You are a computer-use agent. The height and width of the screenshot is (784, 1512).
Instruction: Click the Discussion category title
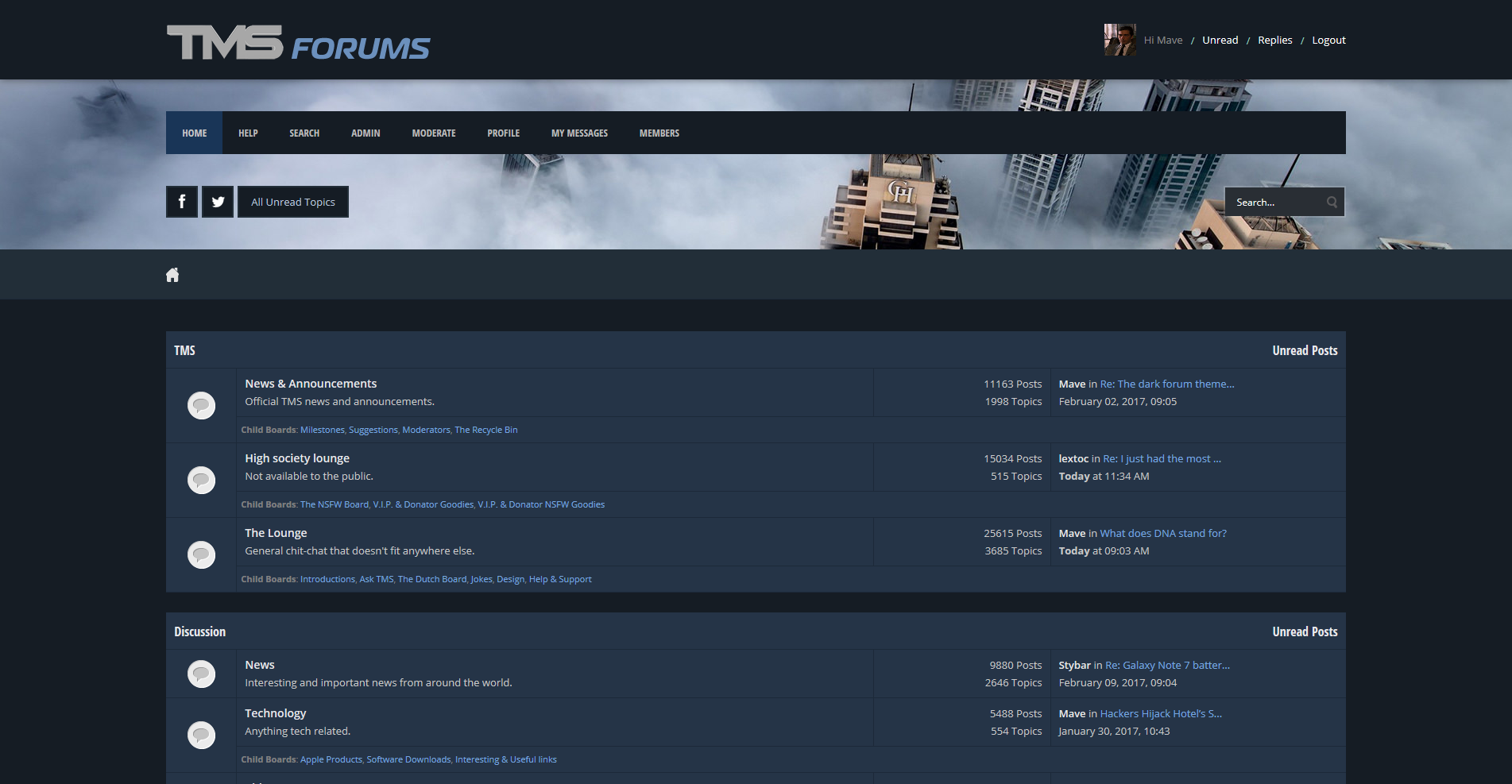click(x=199, y=631)
